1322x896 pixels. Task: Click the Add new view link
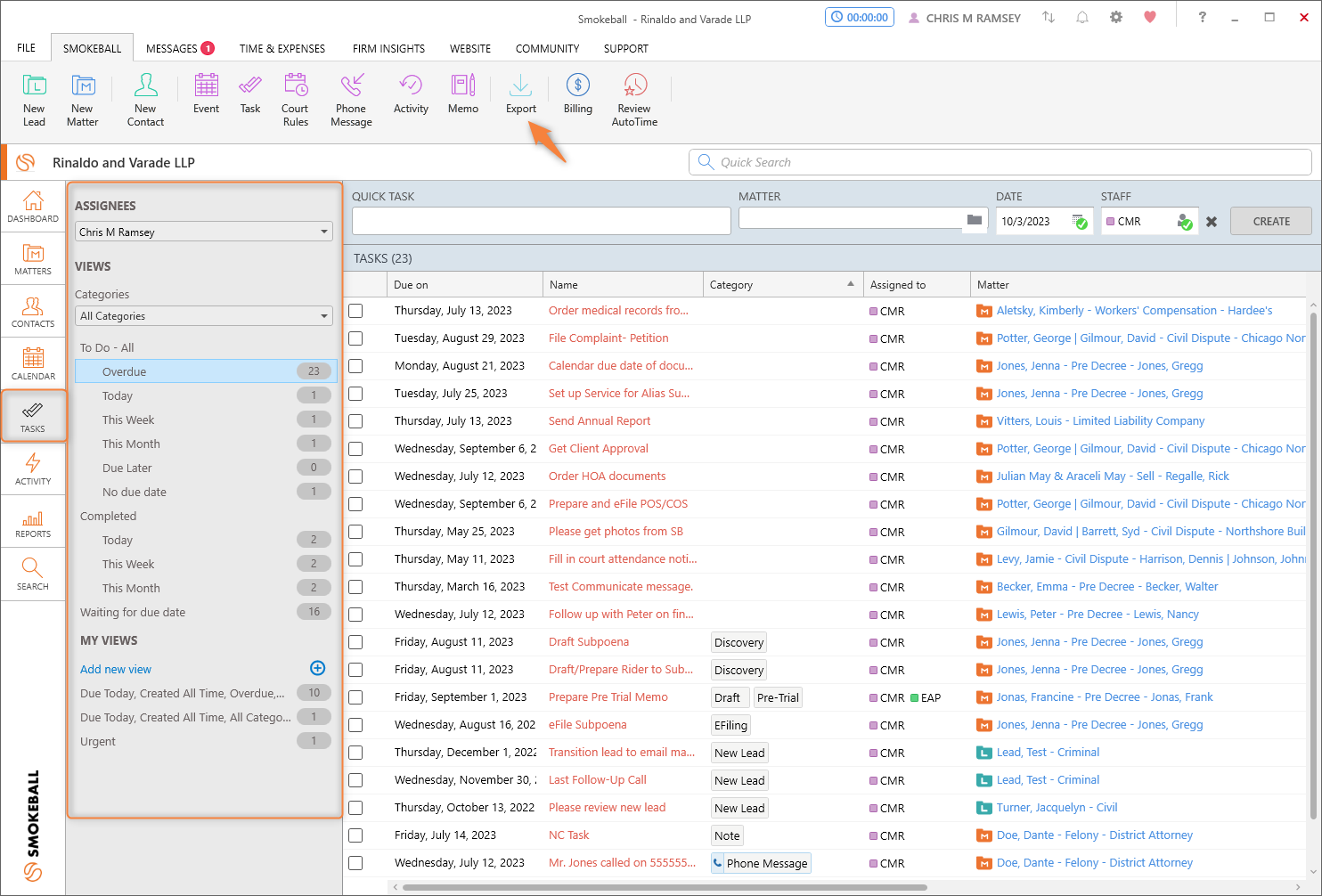(116, 669)
